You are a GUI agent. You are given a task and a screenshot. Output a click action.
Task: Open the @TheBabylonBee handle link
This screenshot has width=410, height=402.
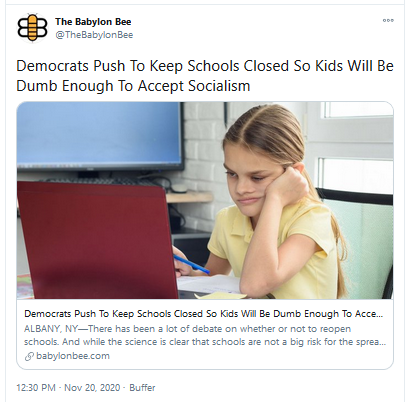pyautogui.click(x=94, y=35)
